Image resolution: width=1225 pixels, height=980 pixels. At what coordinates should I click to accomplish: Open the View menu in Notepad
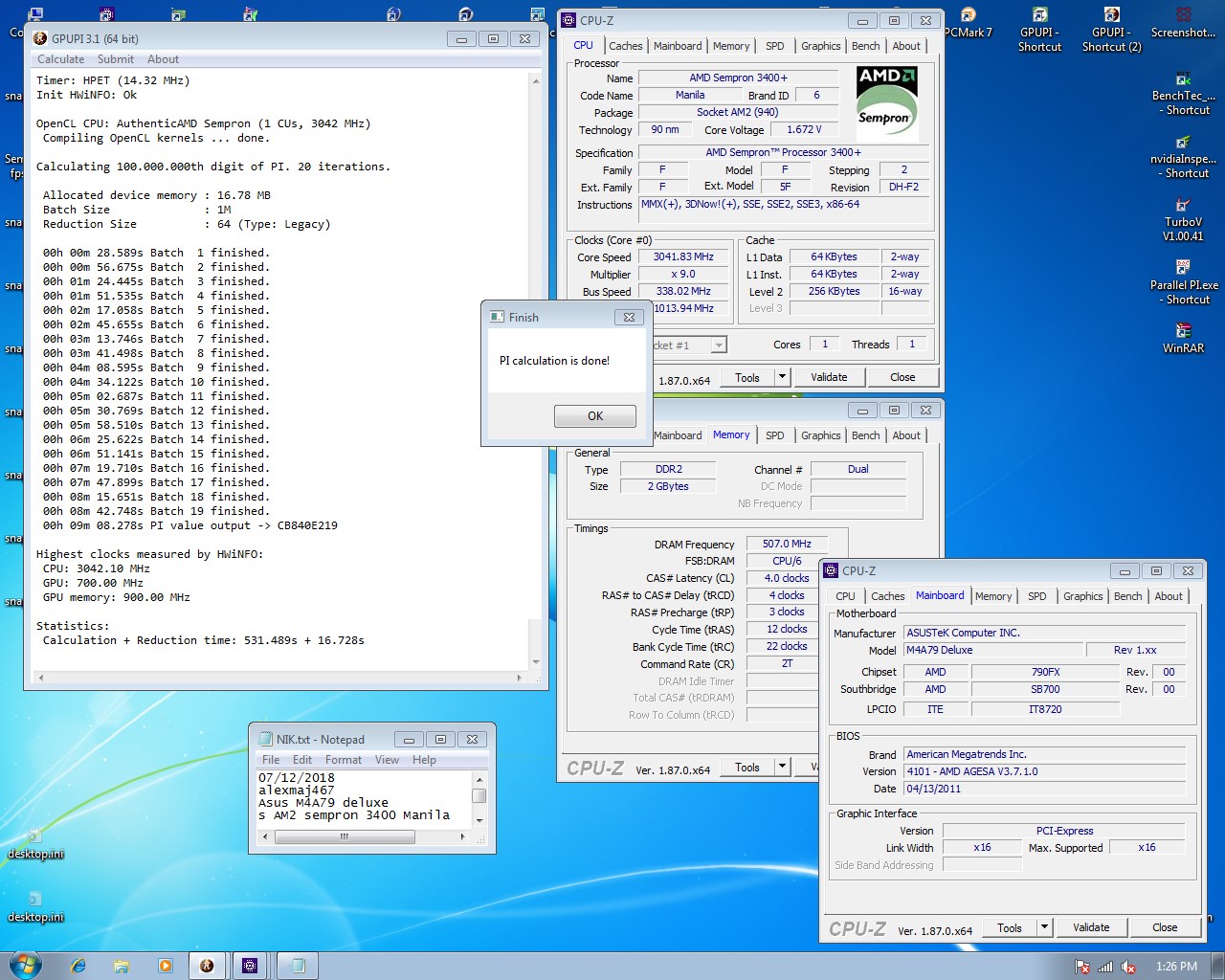tap(387, 760)
